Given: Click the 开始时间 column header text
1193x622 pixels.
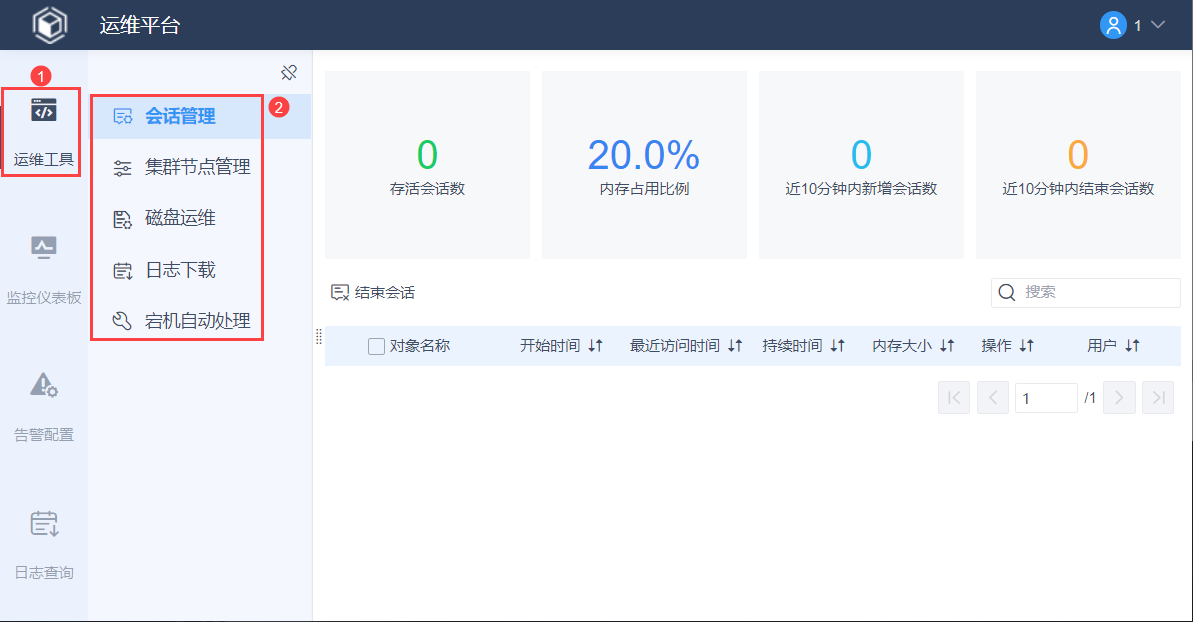Looking at the screenshot, I should coord(550,346).
